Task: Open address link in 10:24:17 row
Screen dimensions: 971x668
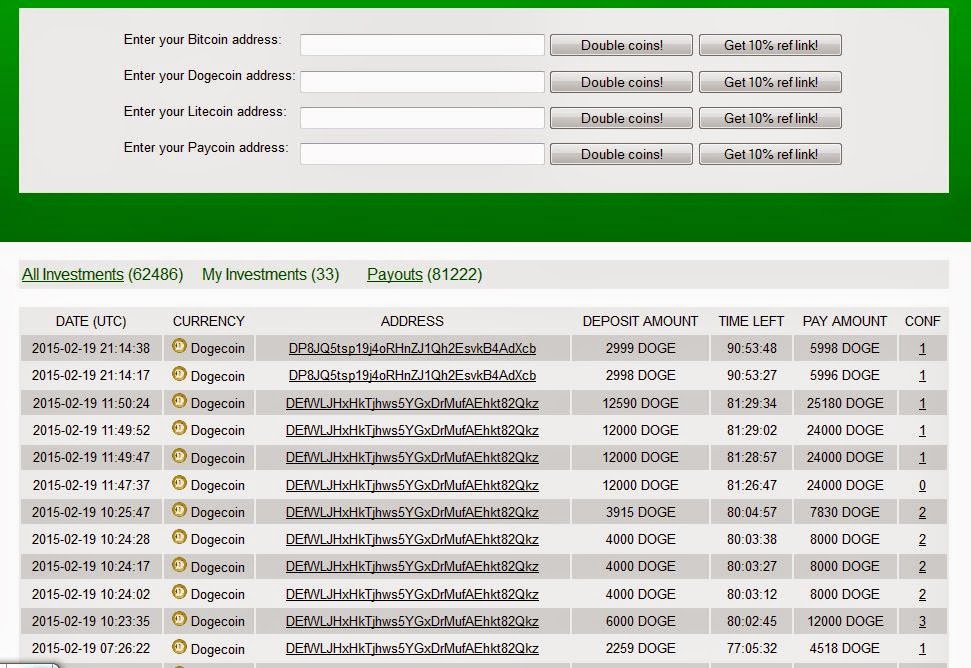Action: pos(412,566)
